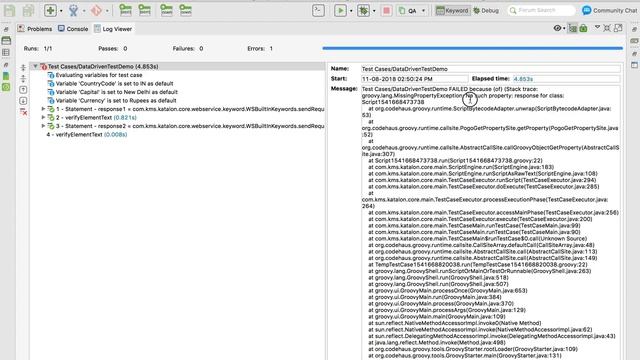Click the Collapse All log nodes icon
640x360 pixels.
(x=23, y=78)
